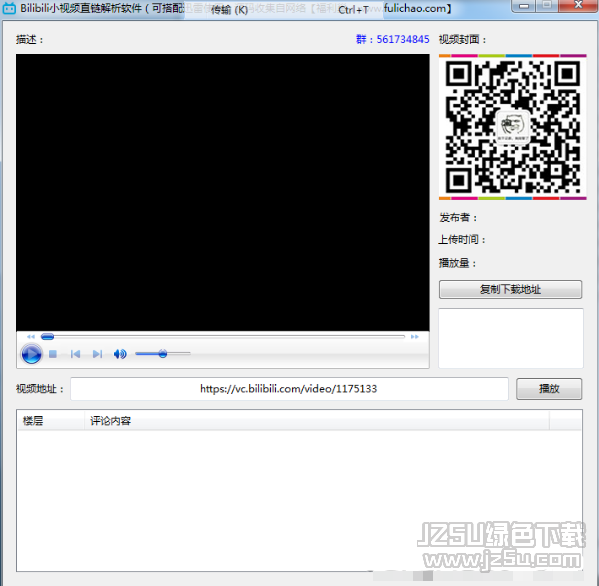Click the group number 561734845 link
599x586 pixels.
click(x=392, y=39)
